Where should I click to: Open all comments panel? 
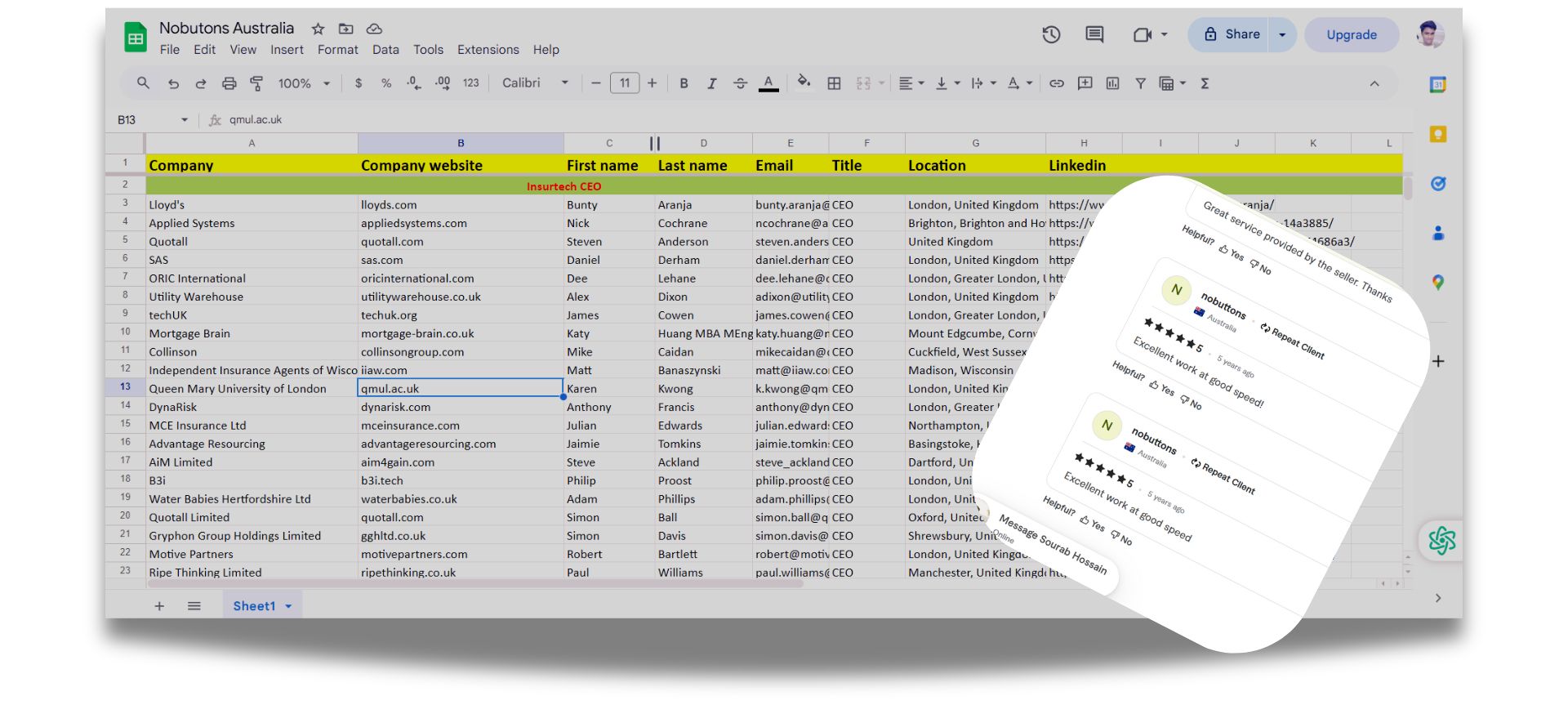point(1094,34)
